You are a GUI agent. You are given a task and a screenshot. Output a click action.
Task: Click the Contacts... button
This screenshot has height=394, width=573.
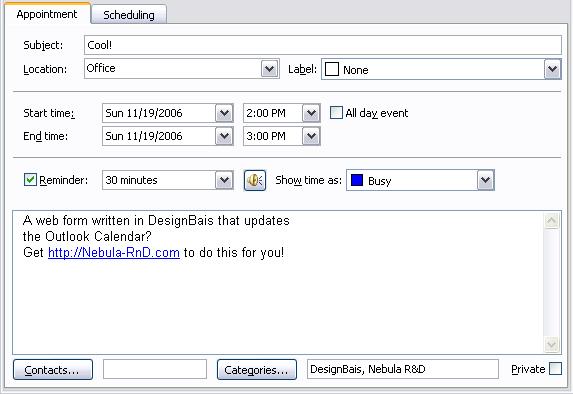coord(53,370)
